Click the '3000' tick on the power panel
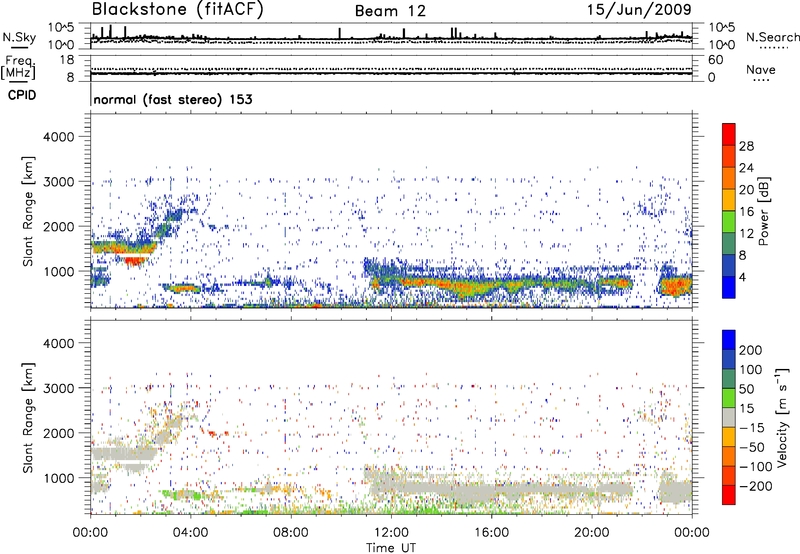This screenshot has width=800, height=554. pos(59,182)
